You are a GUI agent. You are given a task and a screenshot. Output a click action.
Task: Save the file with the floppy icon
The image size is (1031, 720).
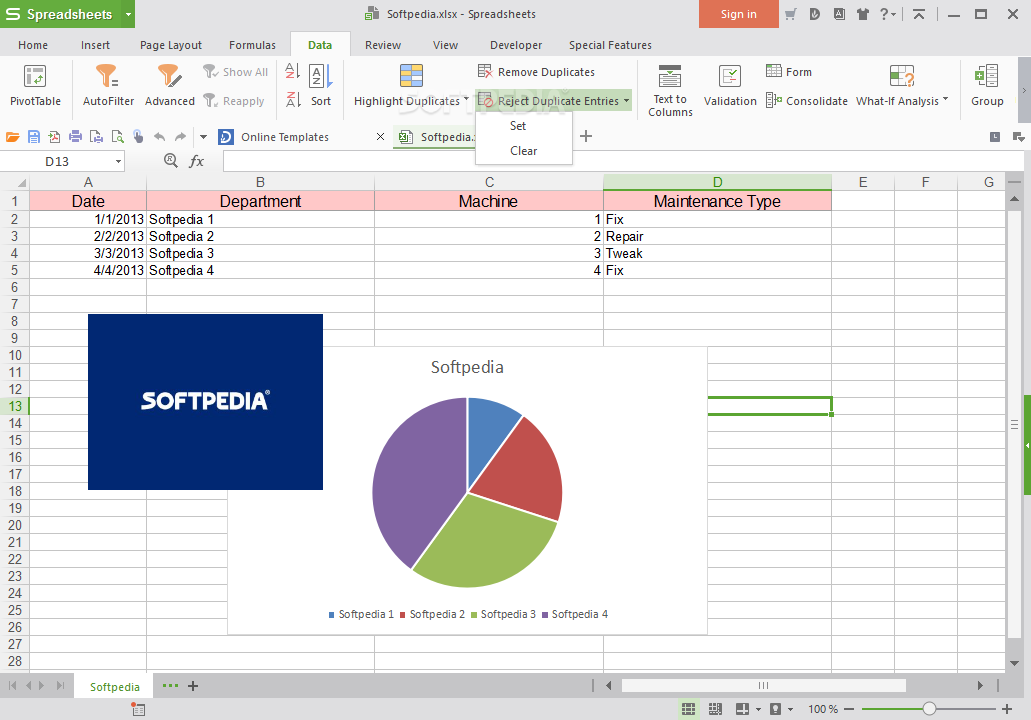pyautogui.click(x=34, y=137)
